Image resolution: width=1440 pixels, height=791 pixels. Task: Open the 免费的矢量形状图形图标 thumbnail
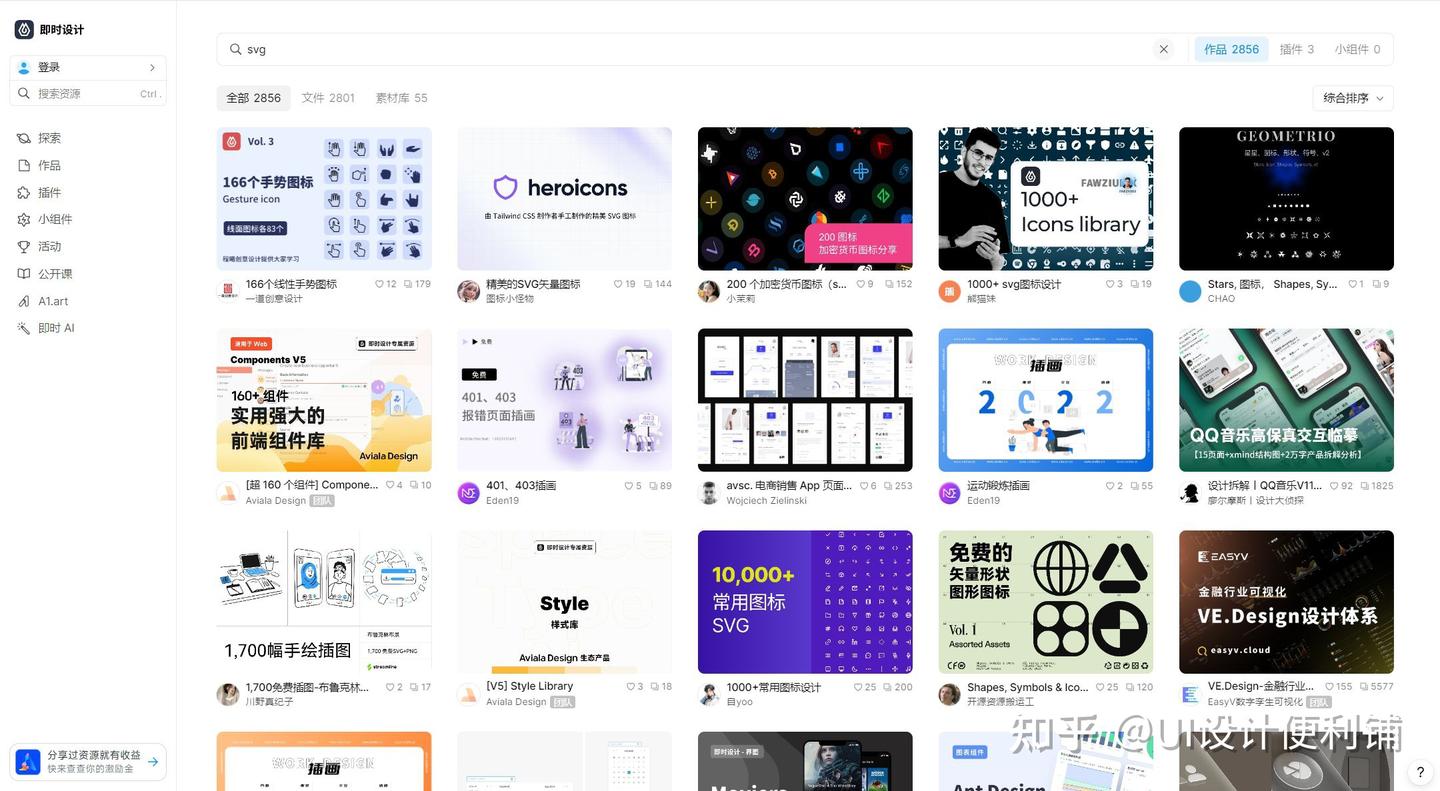click(x=1046, y=602)
